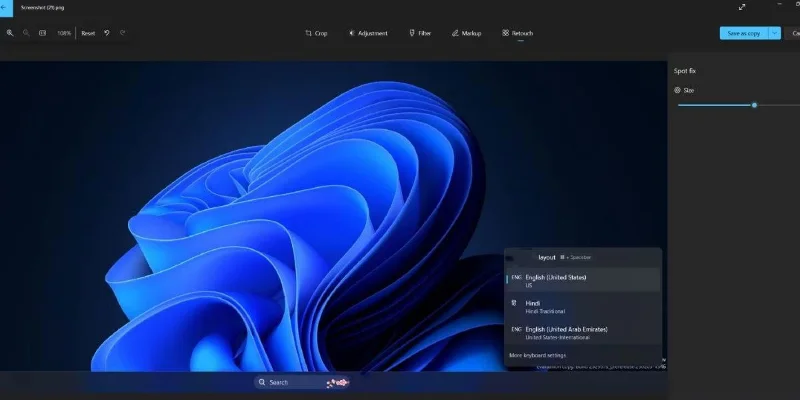Open the Filter tab
This screenshot has width=800, height=400.
tap(420, 33)
